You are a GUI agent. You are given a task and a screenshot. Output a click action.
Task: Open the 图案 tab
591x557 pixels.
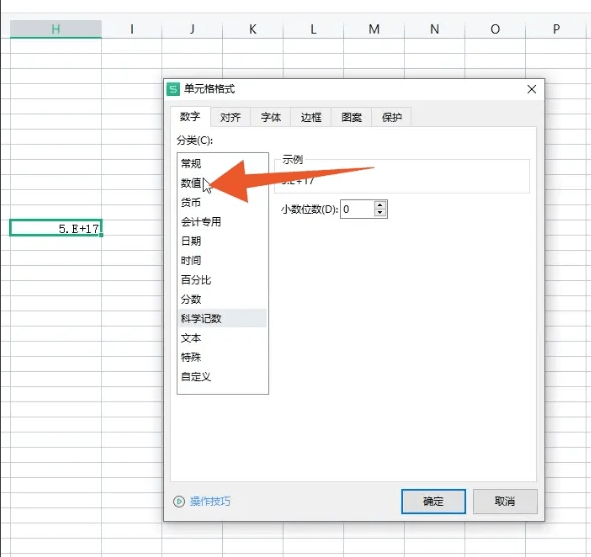351,117
